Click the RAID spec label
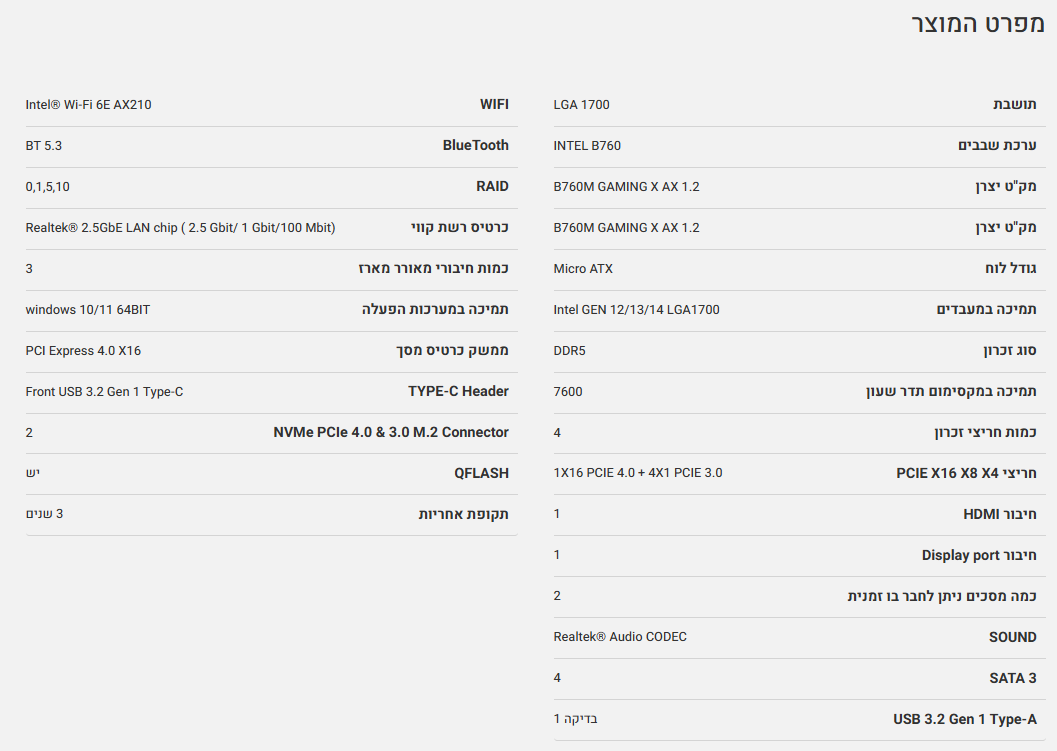The width and height of the screenshot is (1057, 751). [492, 186]
